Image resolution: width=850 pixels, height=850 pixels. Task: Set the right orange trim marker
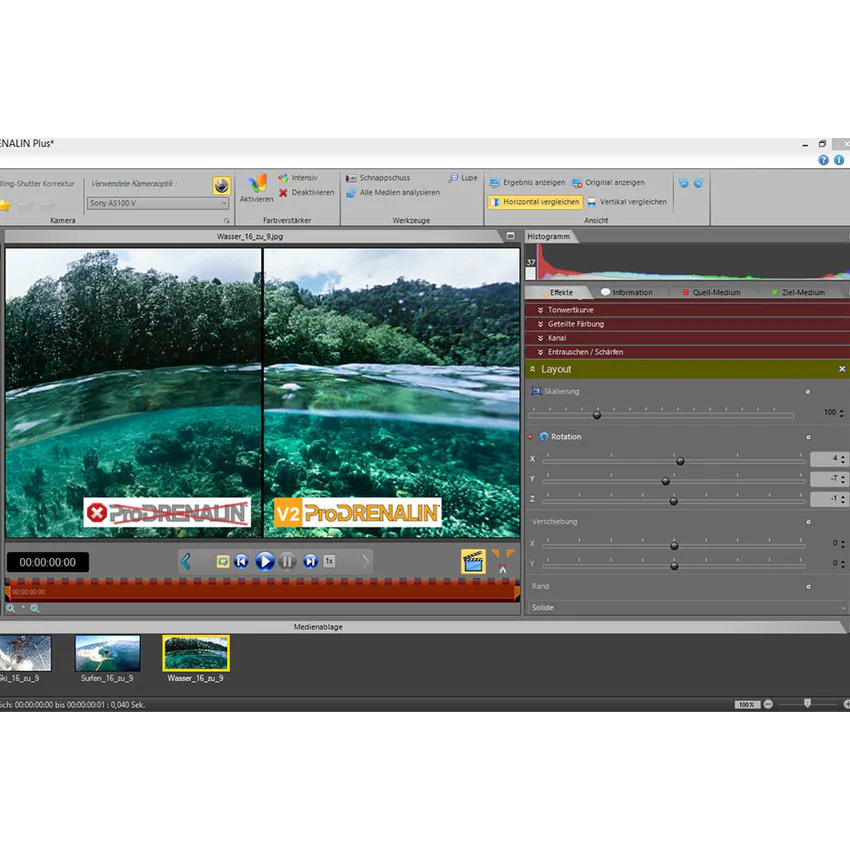[510, 553]
